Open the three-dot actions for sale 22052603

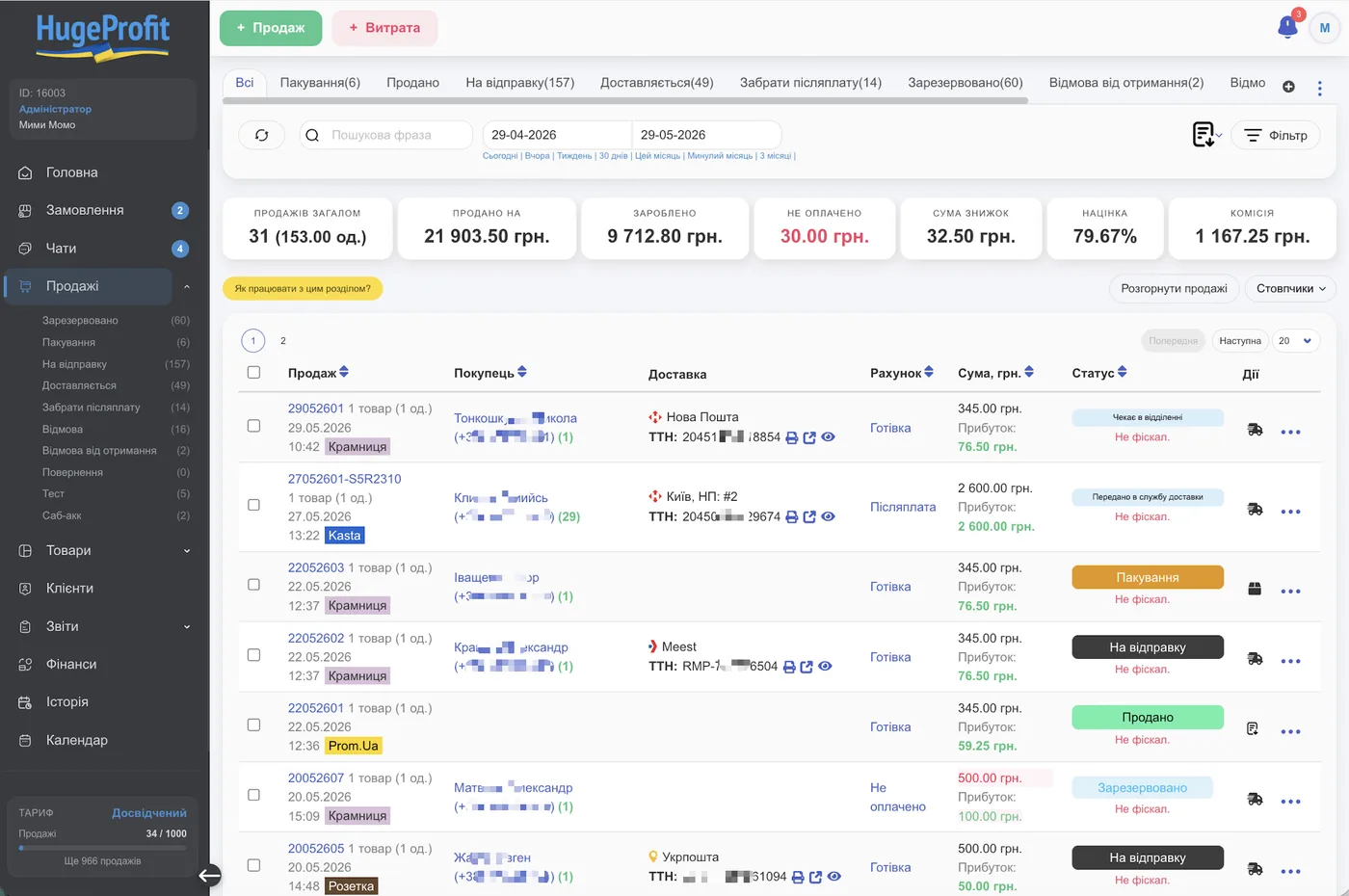[1290, 592]
